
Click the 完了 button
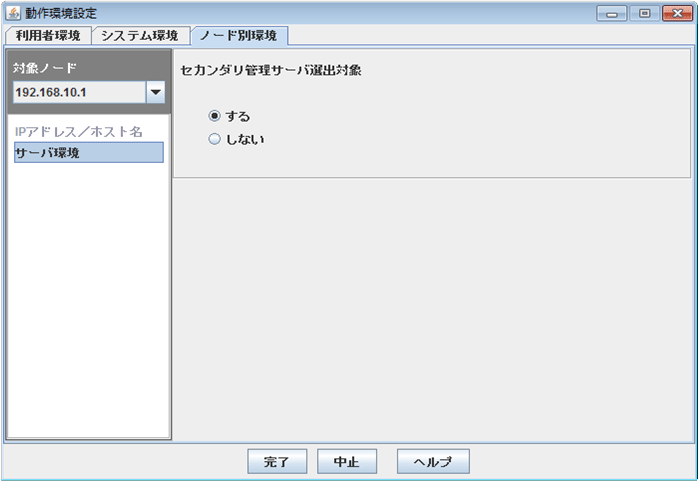point(277,461)
